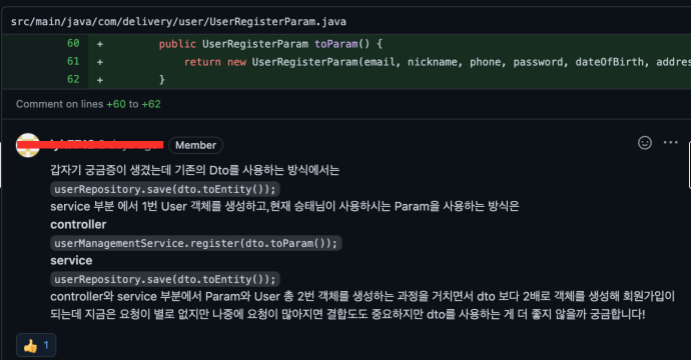Click the thumbs-up reaction counter
This screenshot has width=691, height=360.
pos(36,345)
